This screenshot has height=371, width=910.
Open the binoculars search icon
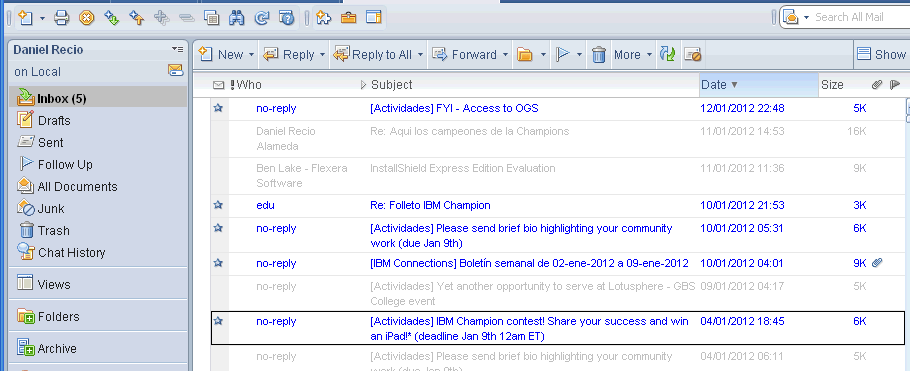pos(236,18)
